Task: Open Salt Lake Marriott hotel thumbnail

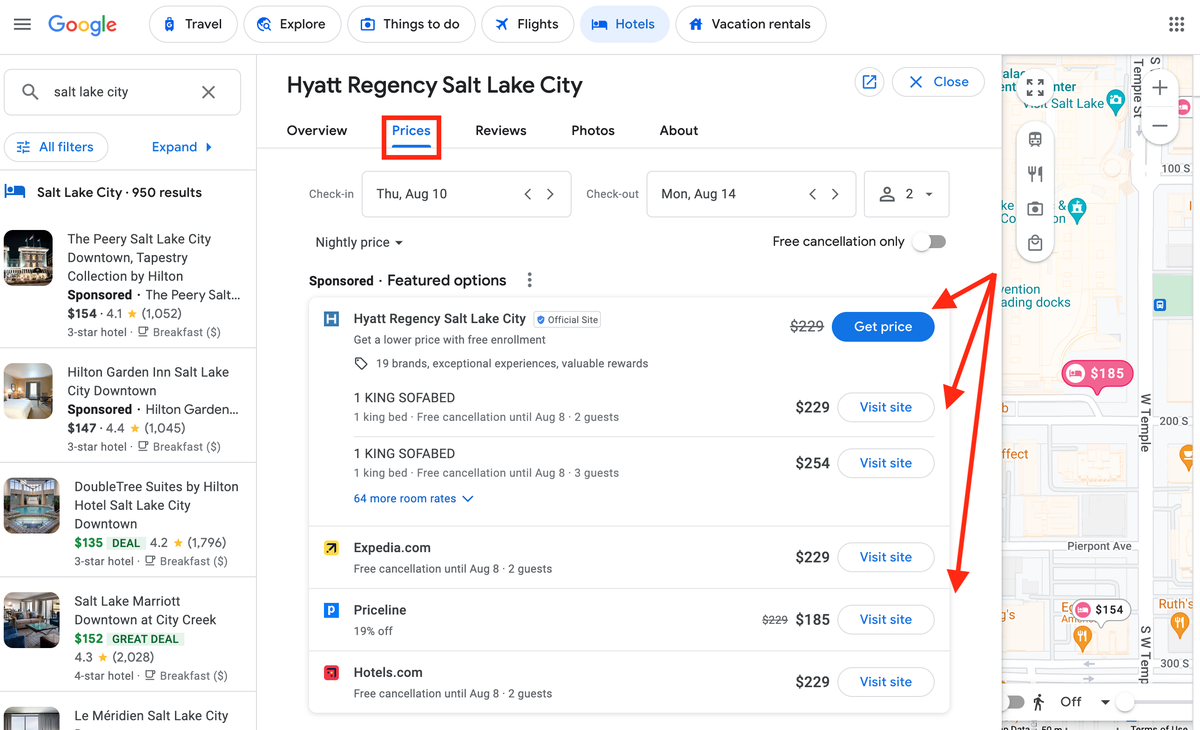Action: 32,621
